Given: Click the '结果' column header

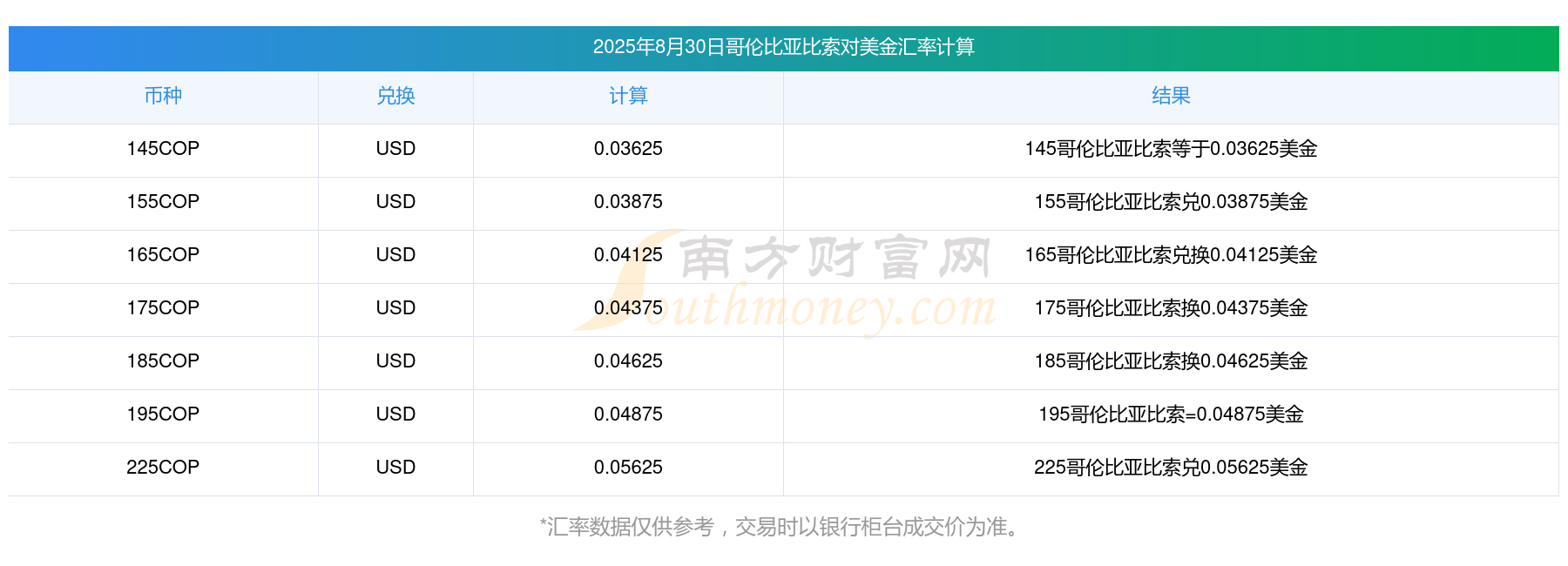Looking at the screenshot, I should pos(1171,96).
